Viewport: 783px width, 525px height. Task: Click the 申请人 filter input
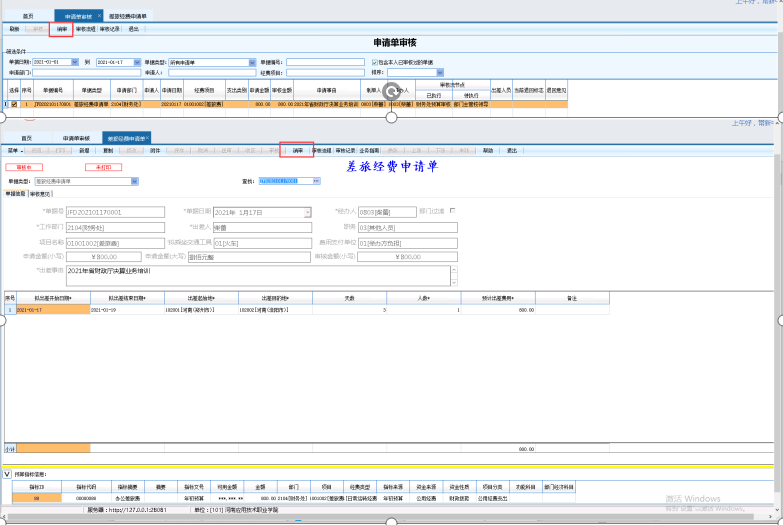point(212,72)
